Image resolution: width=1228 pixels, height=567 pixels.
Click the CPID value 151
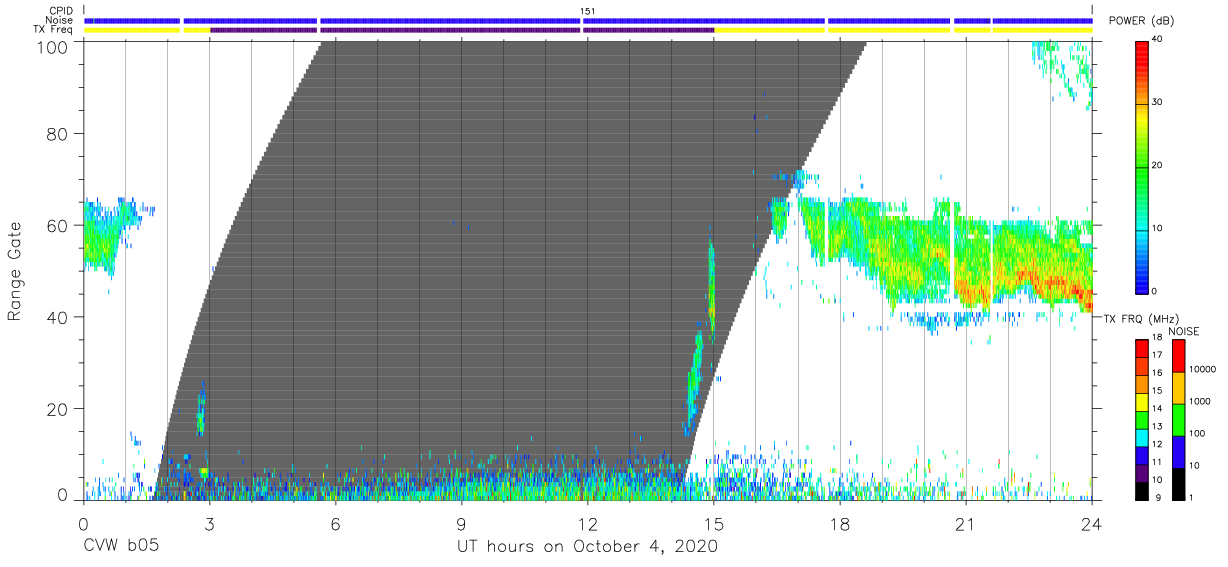pyautogui.click(x=588, y=11)
